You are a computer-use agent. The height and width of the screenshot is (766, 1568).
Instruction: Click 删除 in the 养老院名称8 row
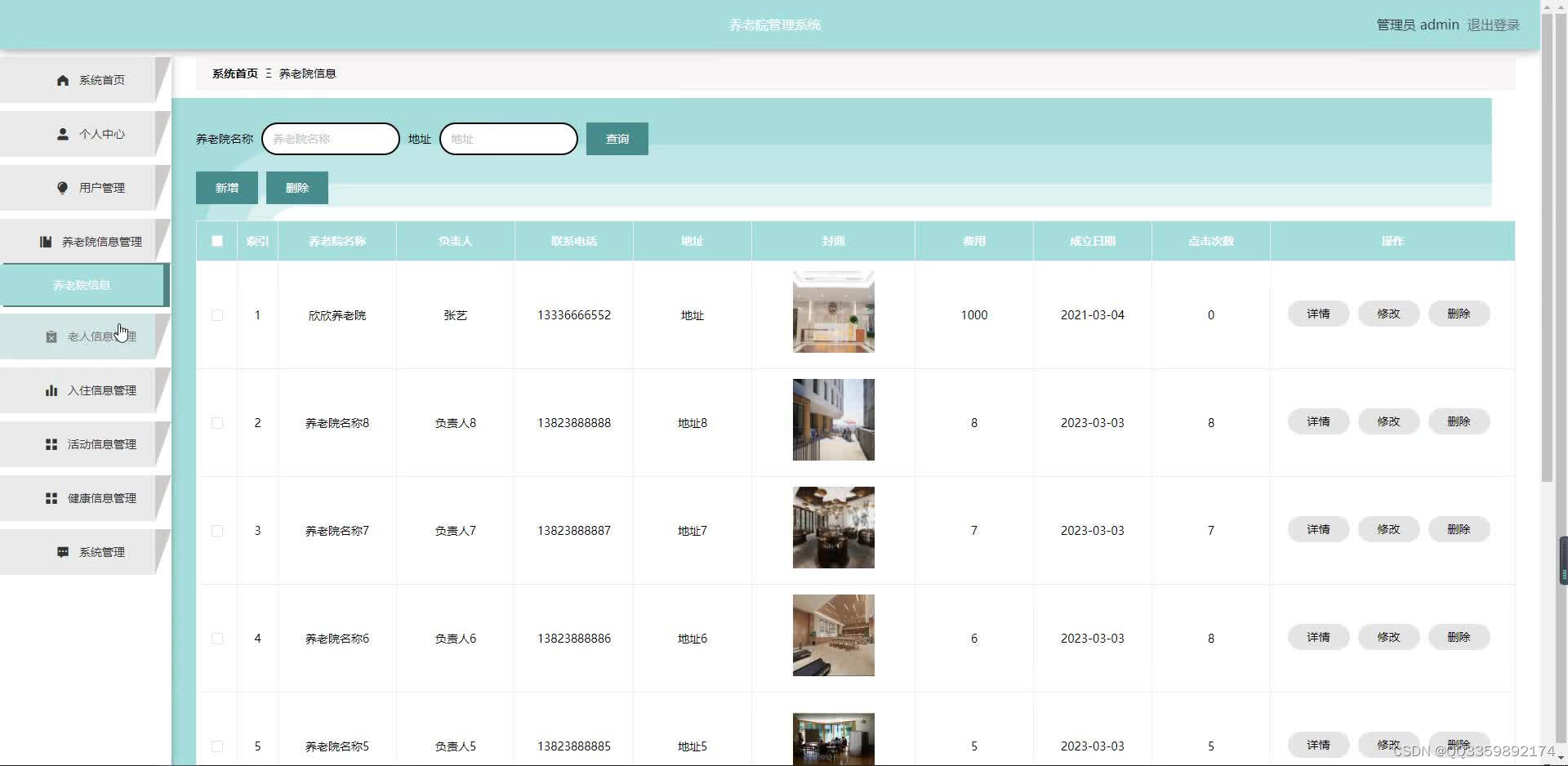(1459, 421)
